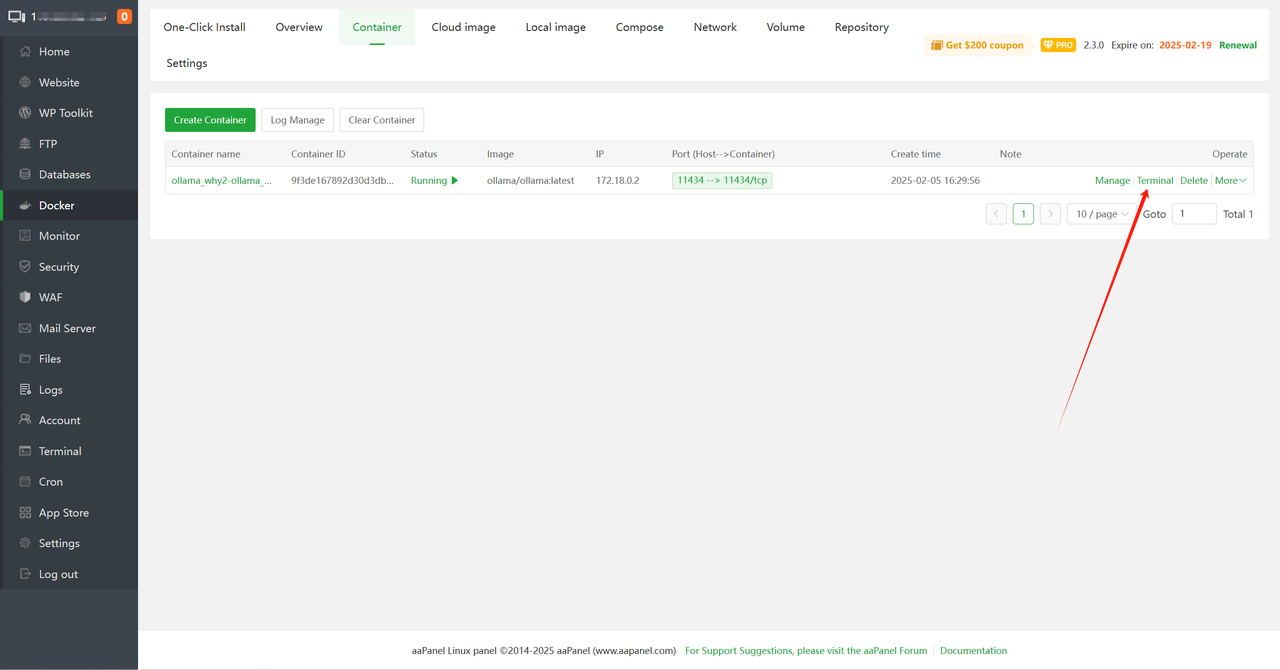This screenshot has height=670, width=1280.
Task: Click the Clear Container button
Action: click(382, 120)
